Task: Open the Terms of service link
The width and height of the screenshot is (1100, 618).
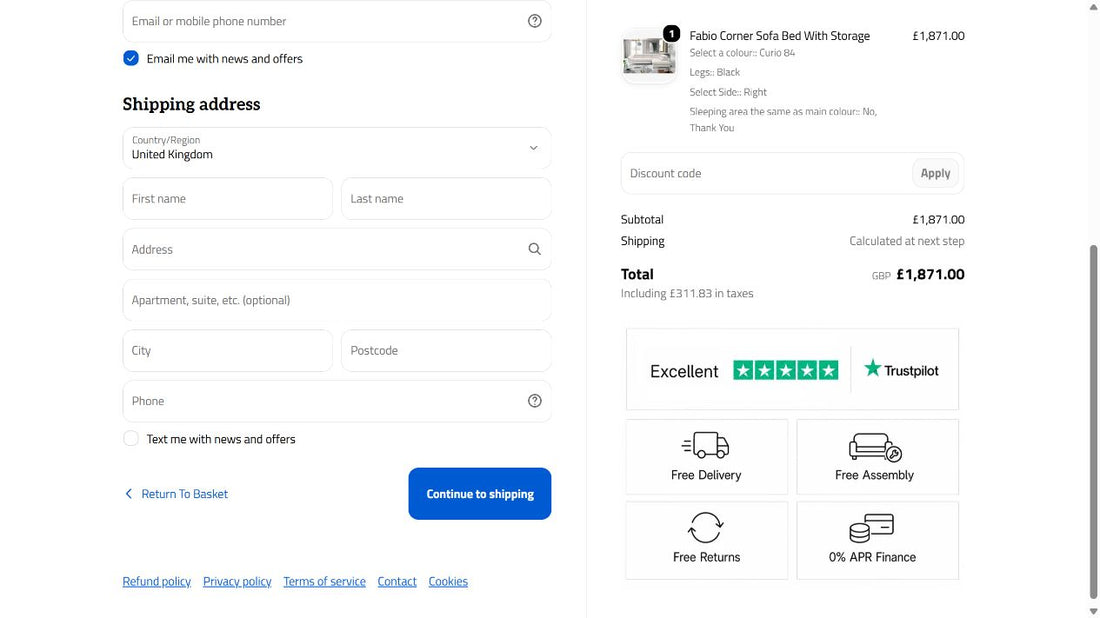Action: coord(324,582)
